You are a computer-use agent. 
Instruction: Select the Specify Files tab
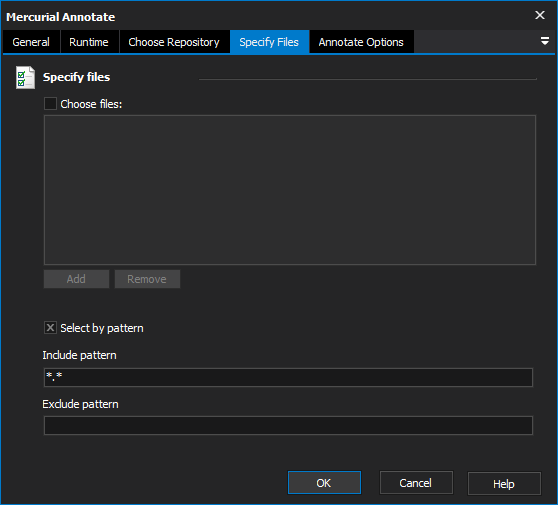point(269,42)
